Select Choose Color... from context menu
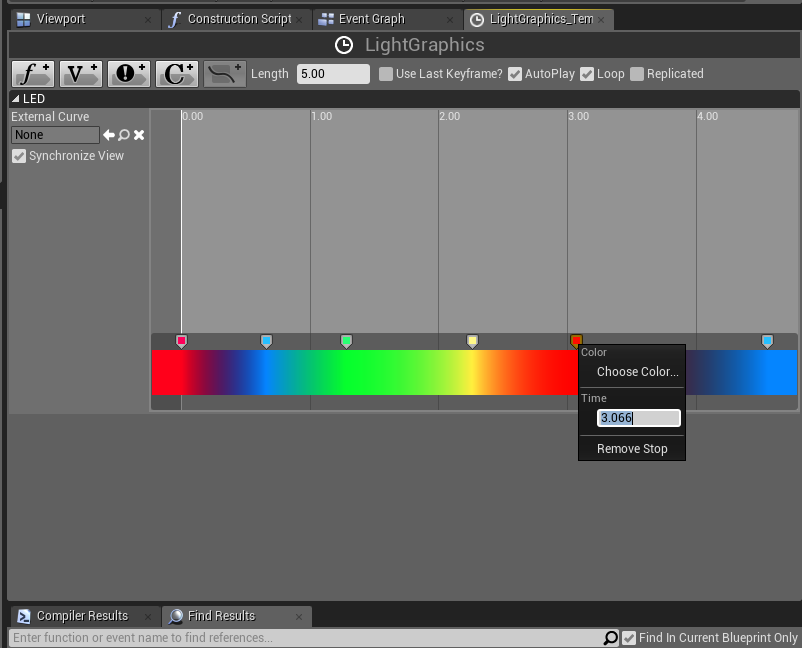802x648 pixels. tap(637, 372)
